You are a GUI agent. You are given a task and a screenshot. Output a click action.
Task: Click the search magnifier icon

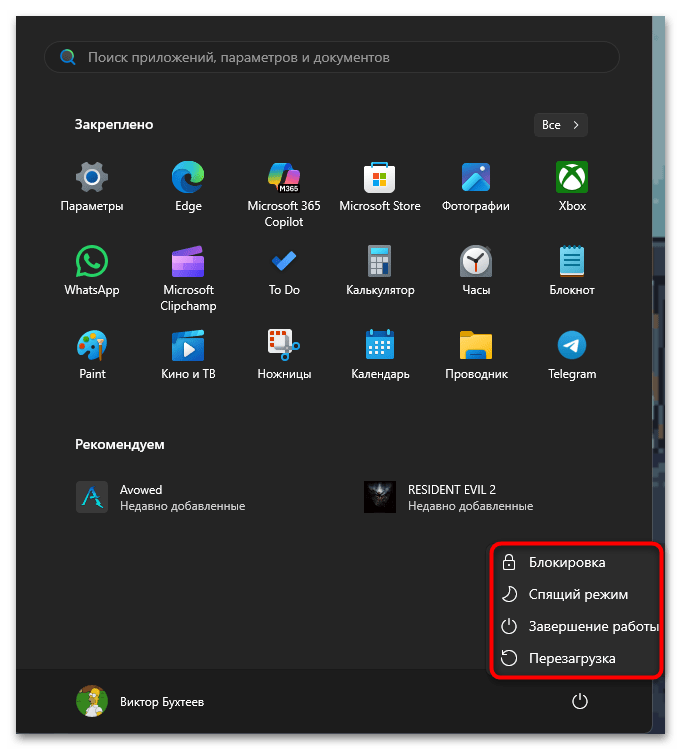67,57
